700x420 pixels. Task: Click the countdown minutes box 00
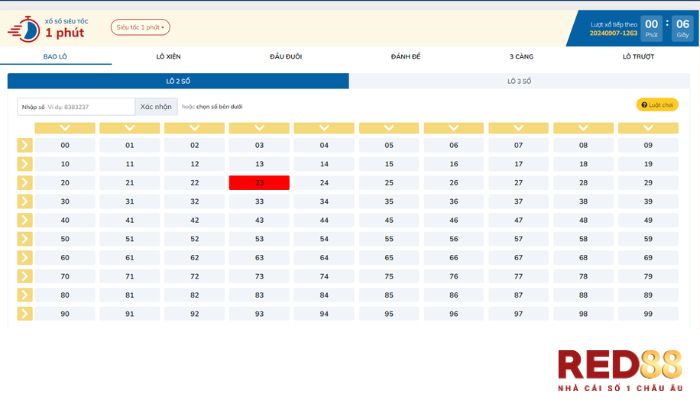tap(651, 29)
